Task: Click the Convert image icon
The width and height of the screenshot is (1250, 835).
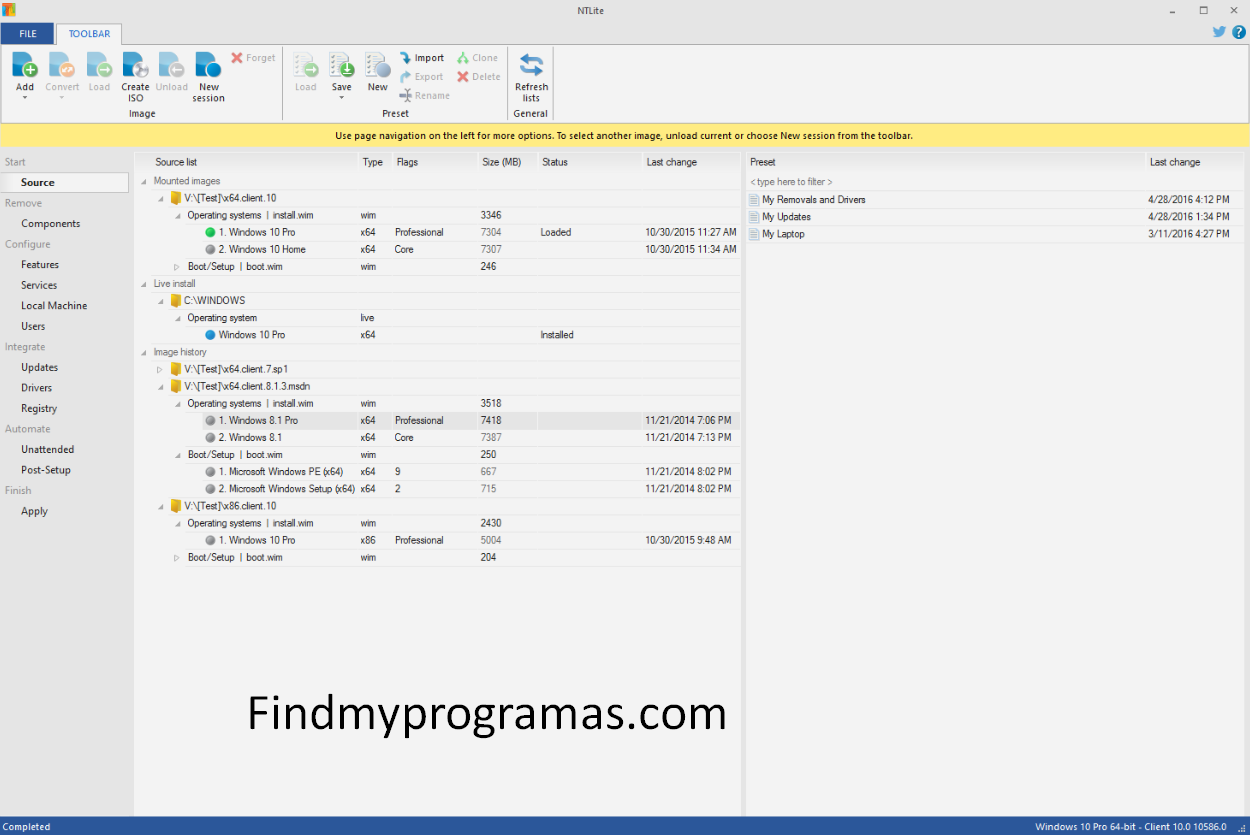Action: click(x=62, y=66)
